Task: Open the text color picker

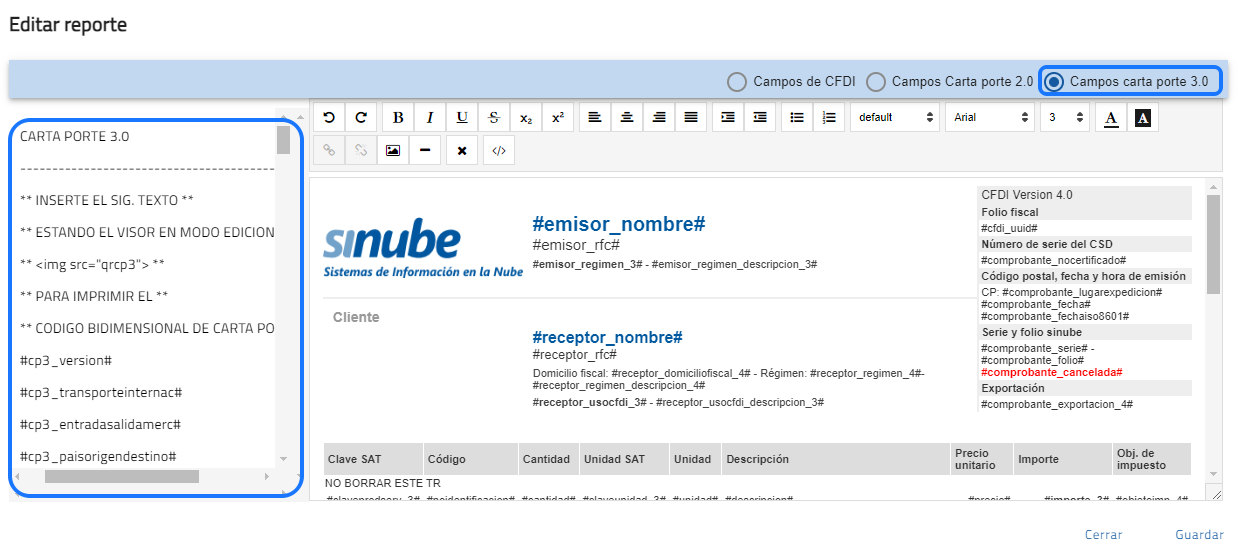Action: point(1111,117)
